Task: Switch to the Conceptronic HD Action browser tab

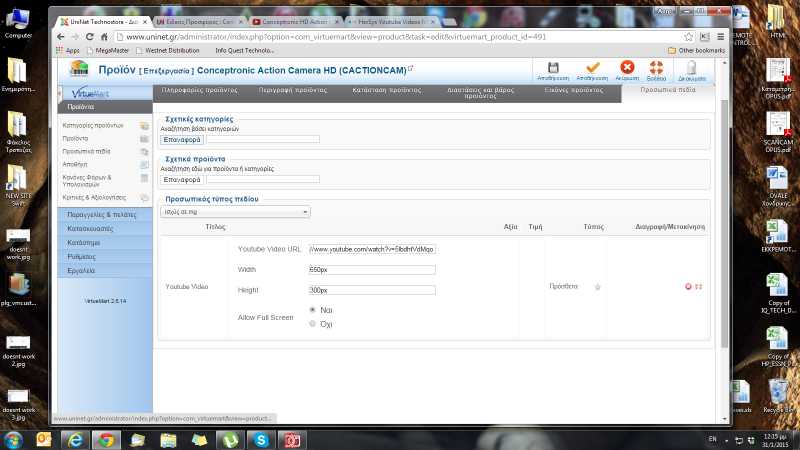Action: [x=294, y=22]
